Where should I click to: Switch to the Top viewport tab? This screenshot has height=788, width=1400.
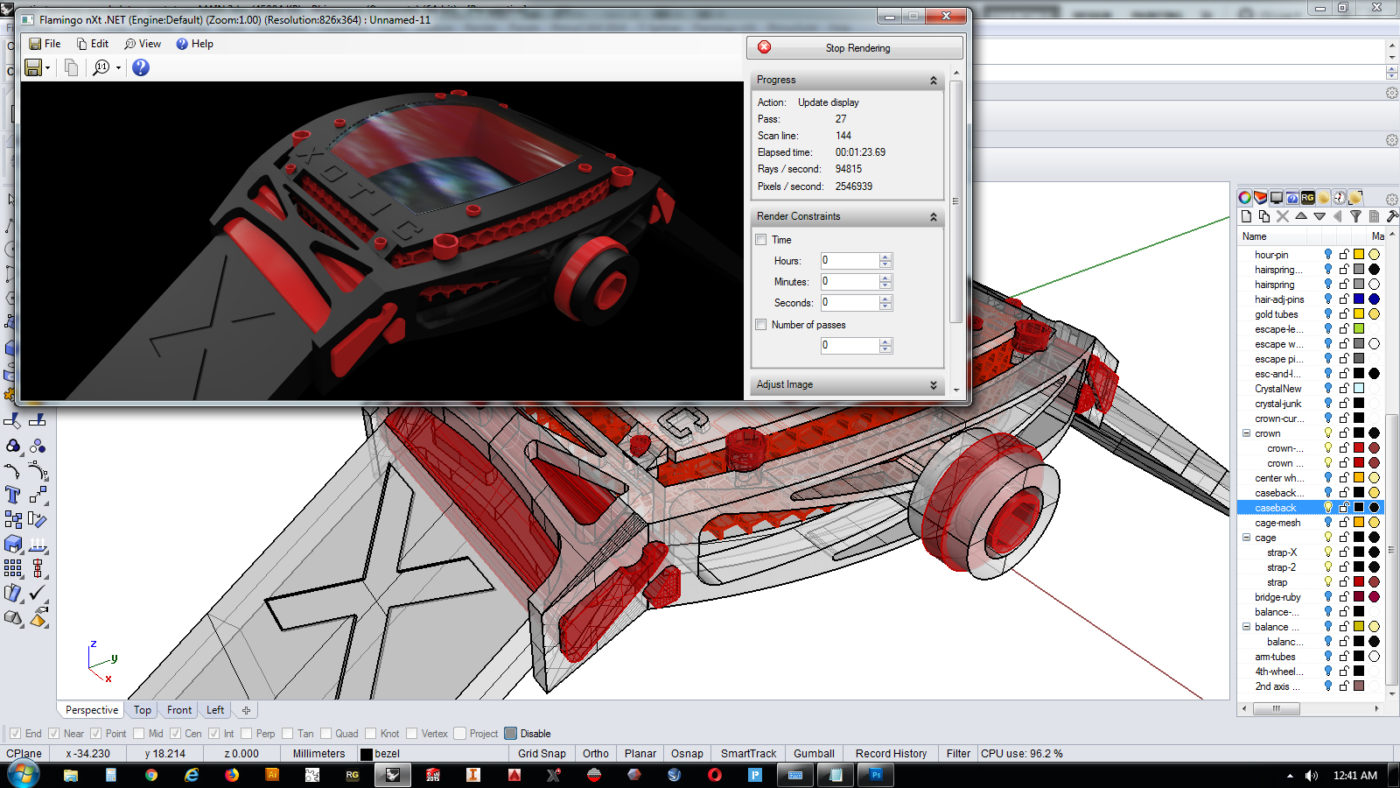click(x=142, y=710)
